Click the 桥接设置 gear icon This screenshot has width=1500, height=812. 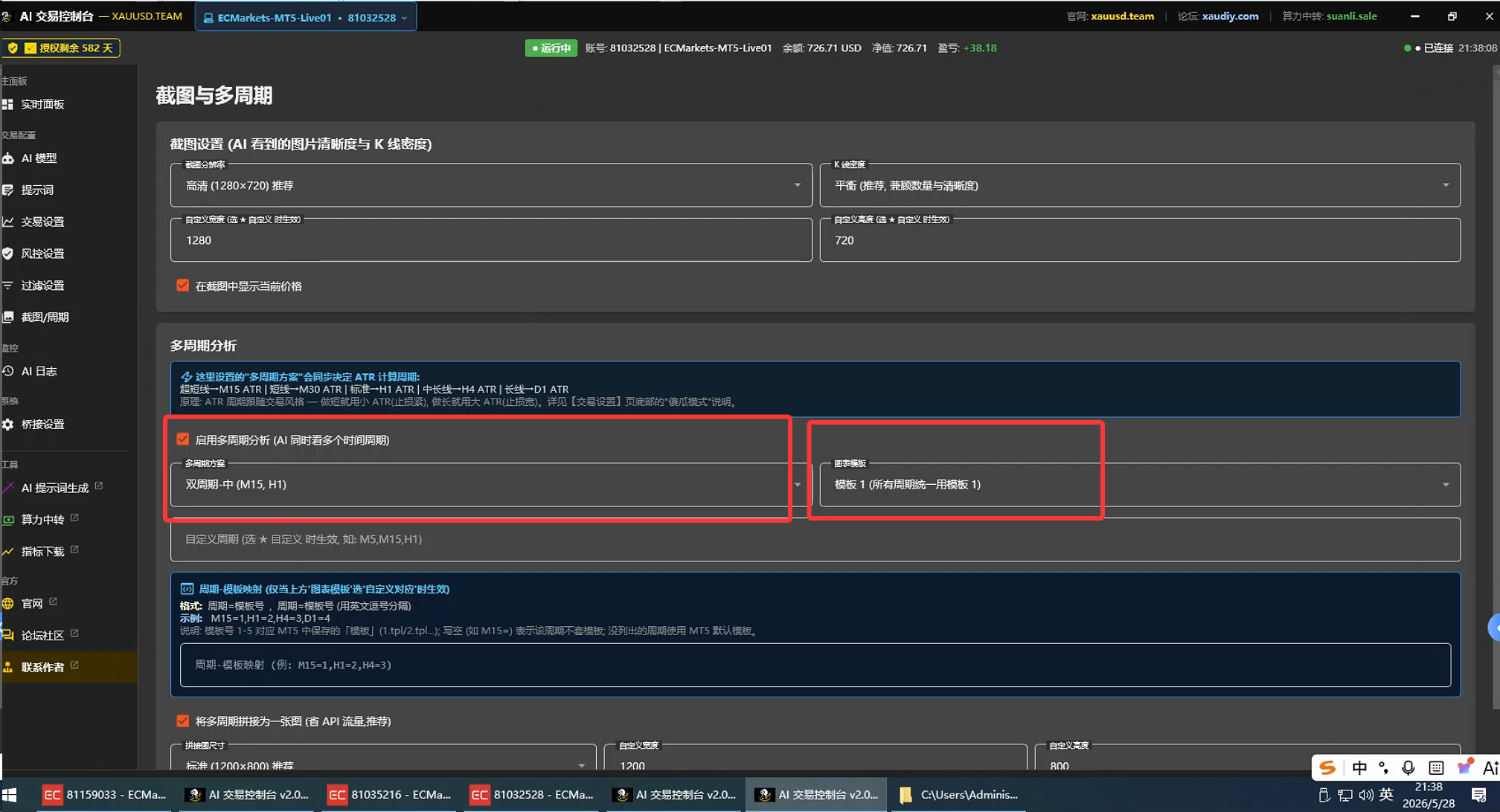(x=8, y=424)
